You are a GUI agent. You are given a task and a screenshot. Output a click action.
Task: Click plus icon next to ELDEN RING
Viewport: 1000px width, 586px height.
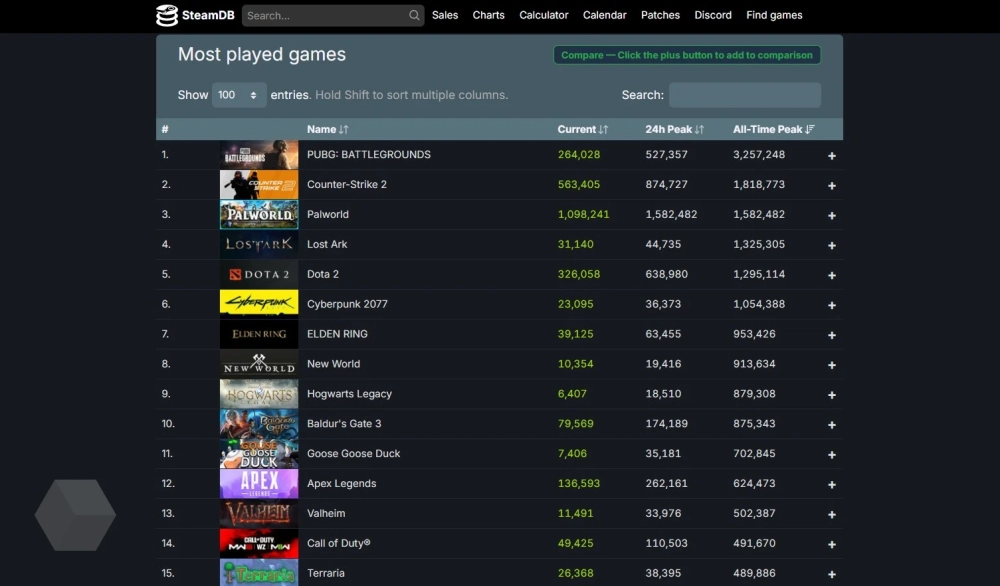[x=831, y=335]
